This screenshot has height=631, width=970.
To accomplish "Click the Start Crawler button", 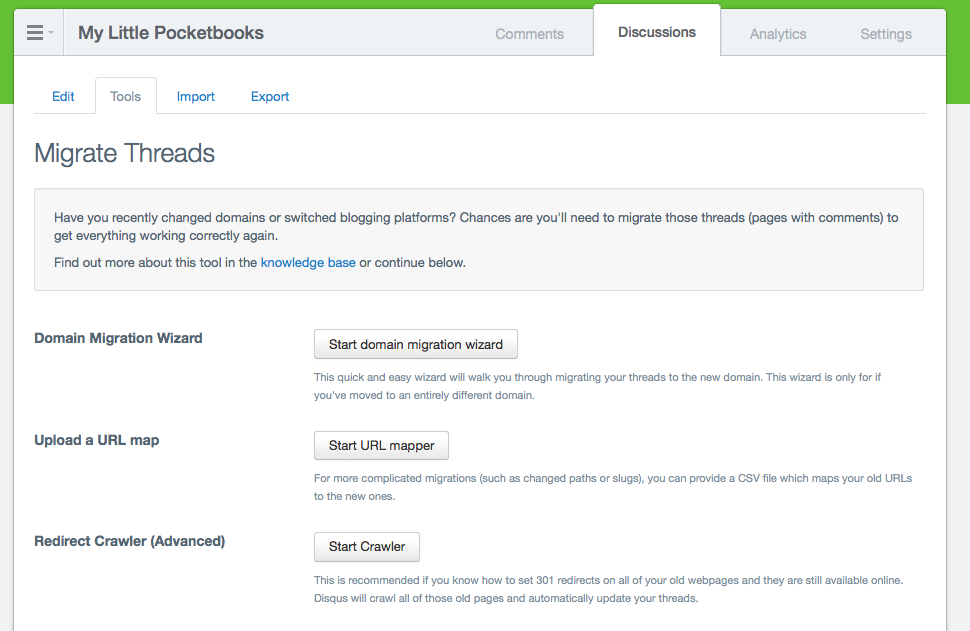I will [367, 547].
